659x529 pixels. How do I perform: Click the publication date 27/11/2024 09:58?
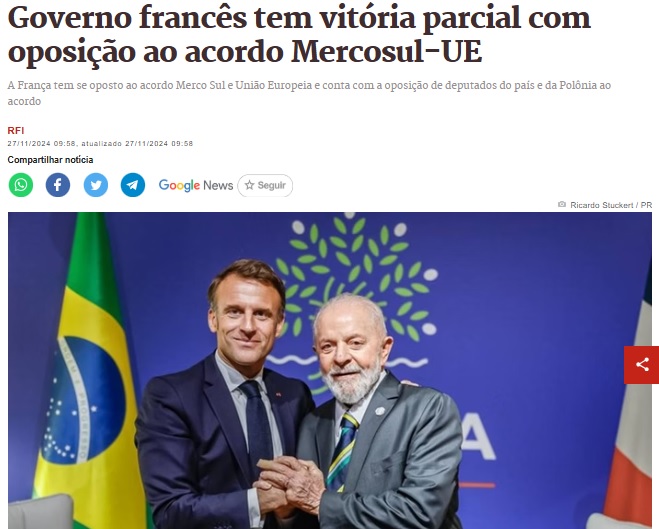tap(42, 143)
